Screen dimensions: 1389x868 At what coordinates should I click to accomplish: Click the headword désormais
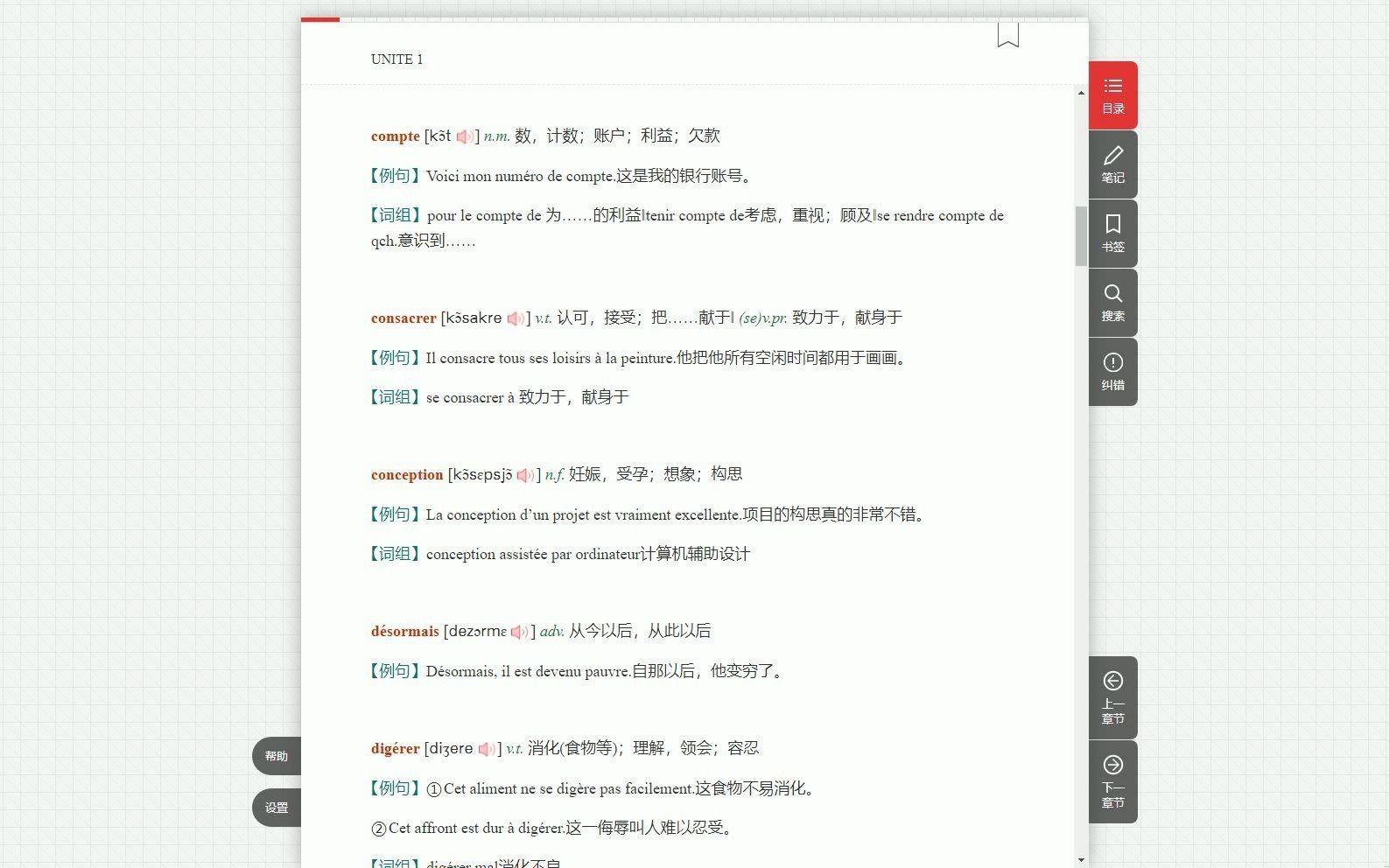(x=405, y=632)
